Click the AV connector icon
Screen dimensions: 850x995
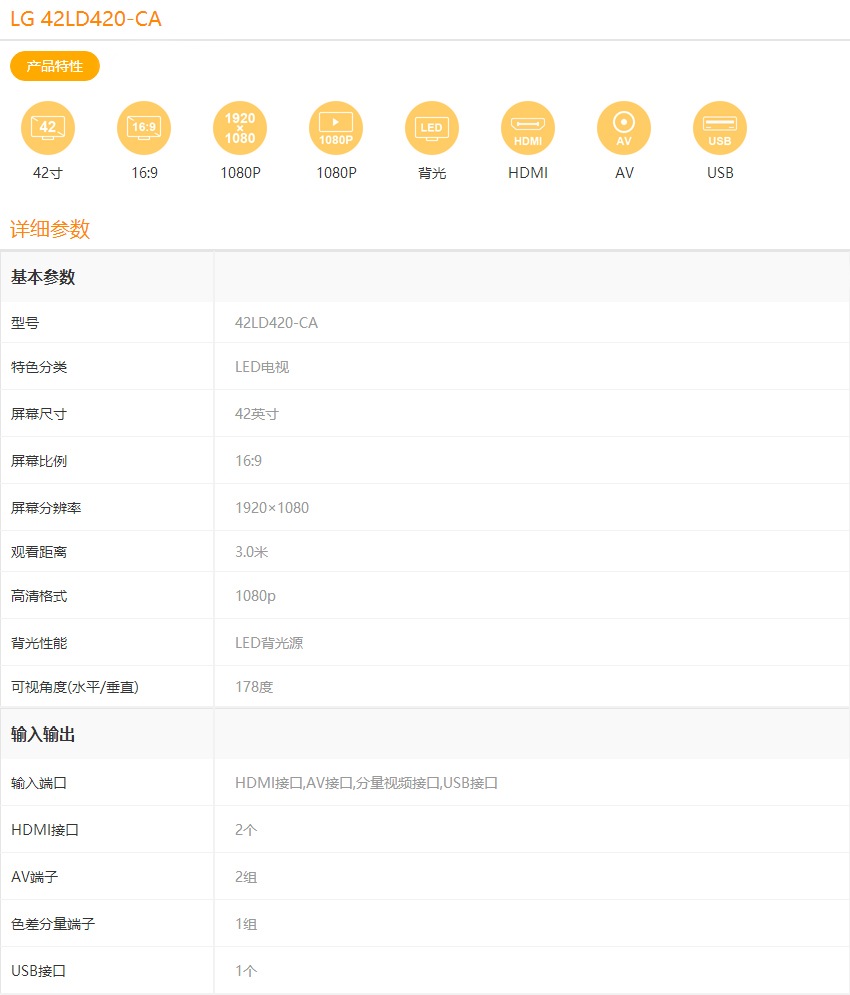pos(624,128)
